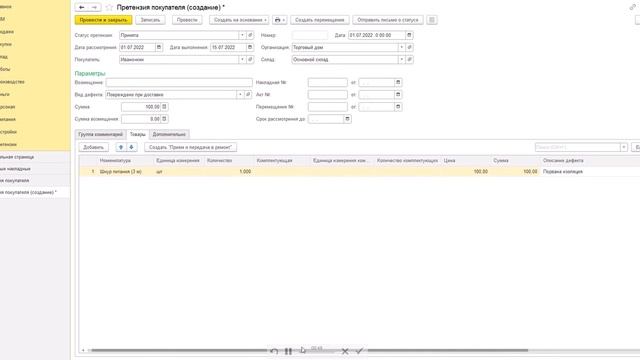
Task: Open calendar for Акт № date
Action: [x=398, y=95]
